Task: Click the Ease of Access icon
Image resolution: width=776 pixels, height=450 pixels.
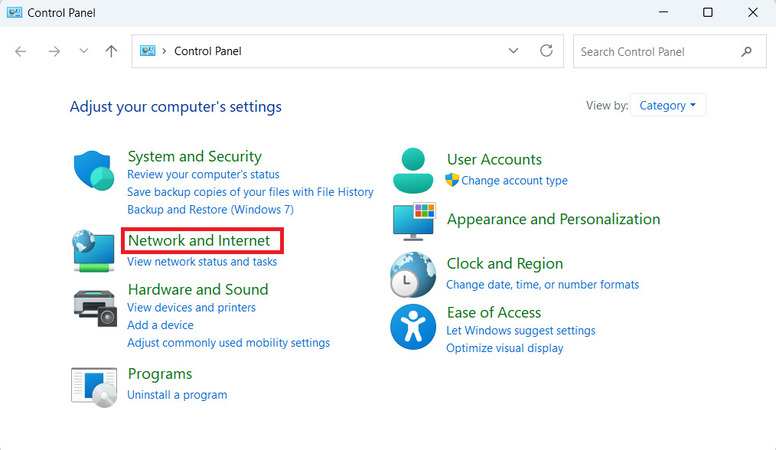Action: click(413, 327)
